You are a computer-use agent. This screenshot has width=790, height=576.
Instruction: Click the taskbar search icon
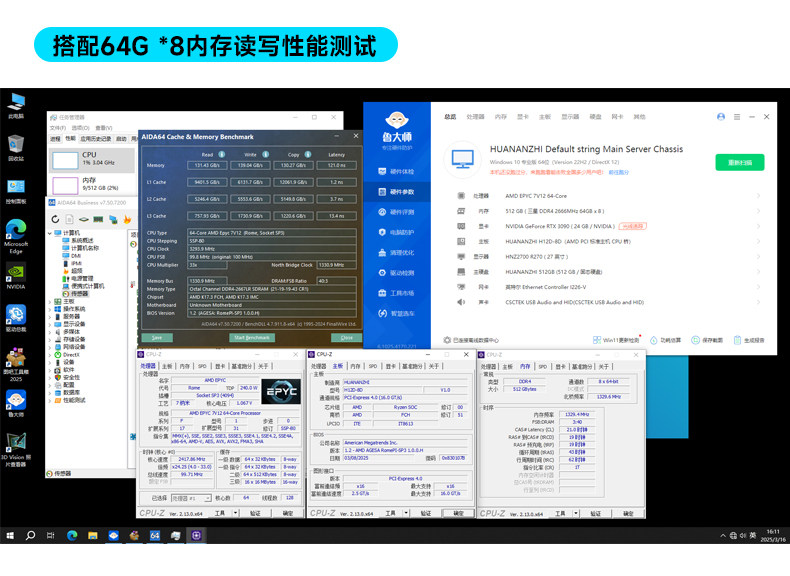pyautogui.click(x=30, y=535)
